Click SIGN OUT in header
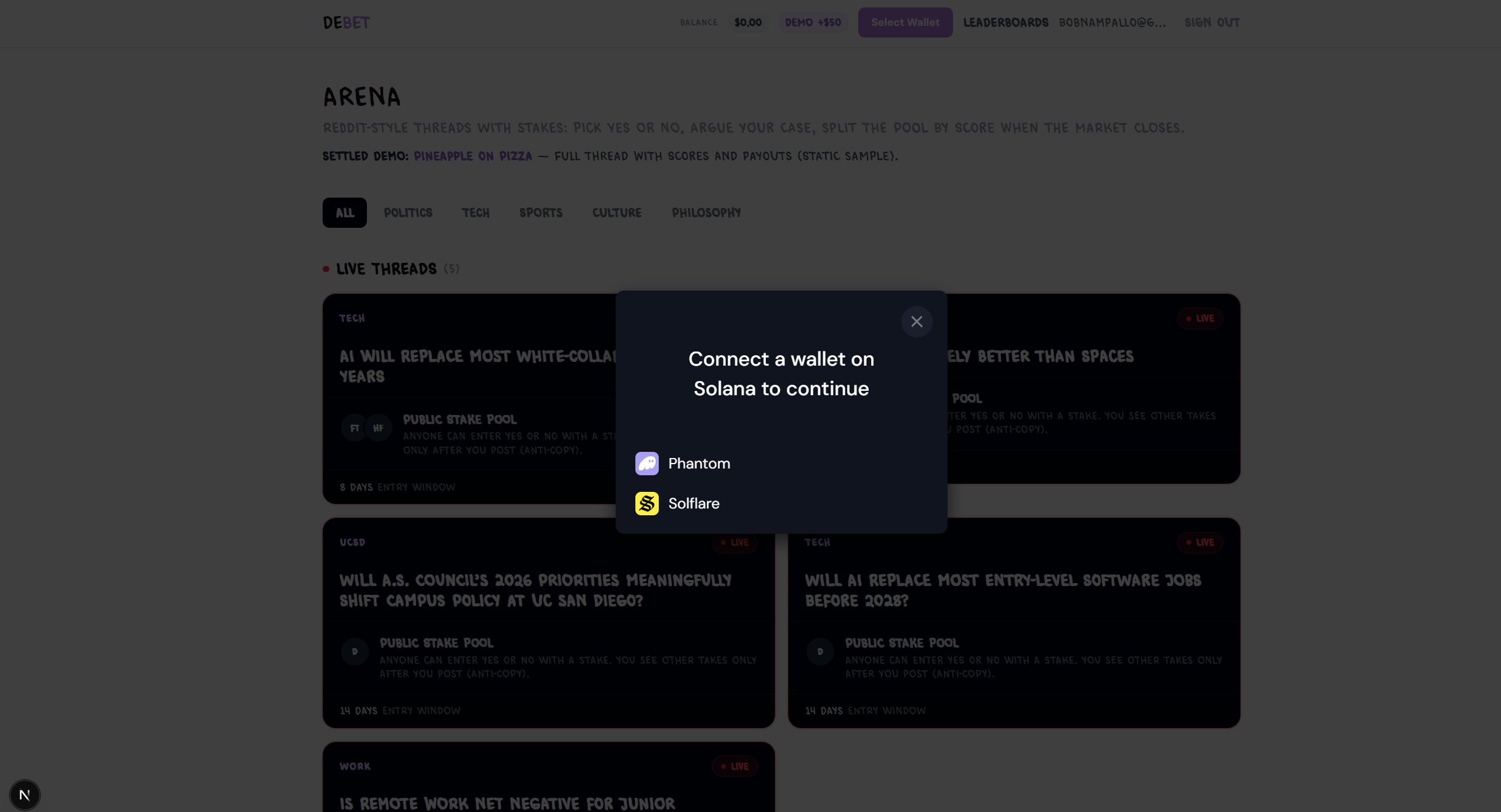Viewport: 1501px width, 812px height. point(1212,23)
